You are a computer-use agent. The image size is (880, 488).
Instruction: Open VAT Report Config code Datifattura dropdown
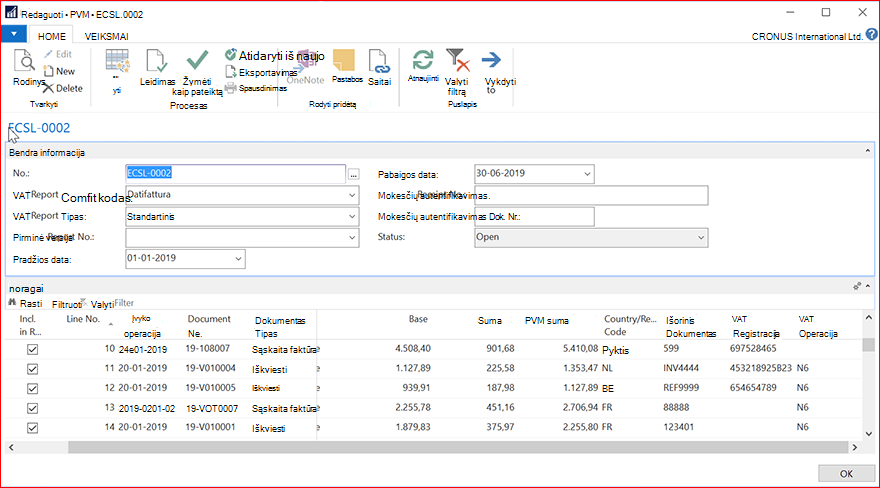[352, 195]
